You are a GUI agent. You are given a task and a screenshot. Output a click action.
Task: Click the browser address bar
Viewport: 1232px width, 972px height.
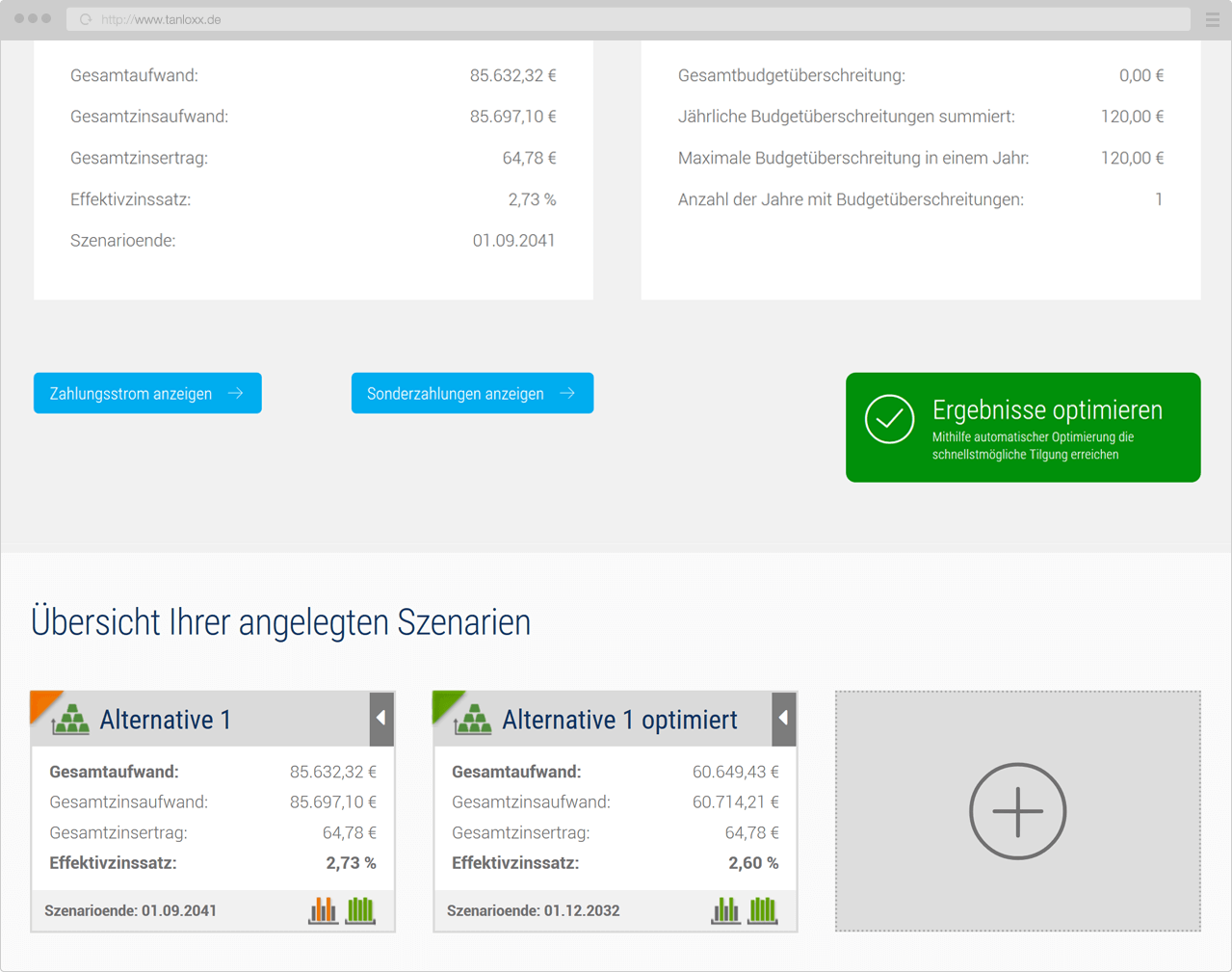[x=626, y=19]
